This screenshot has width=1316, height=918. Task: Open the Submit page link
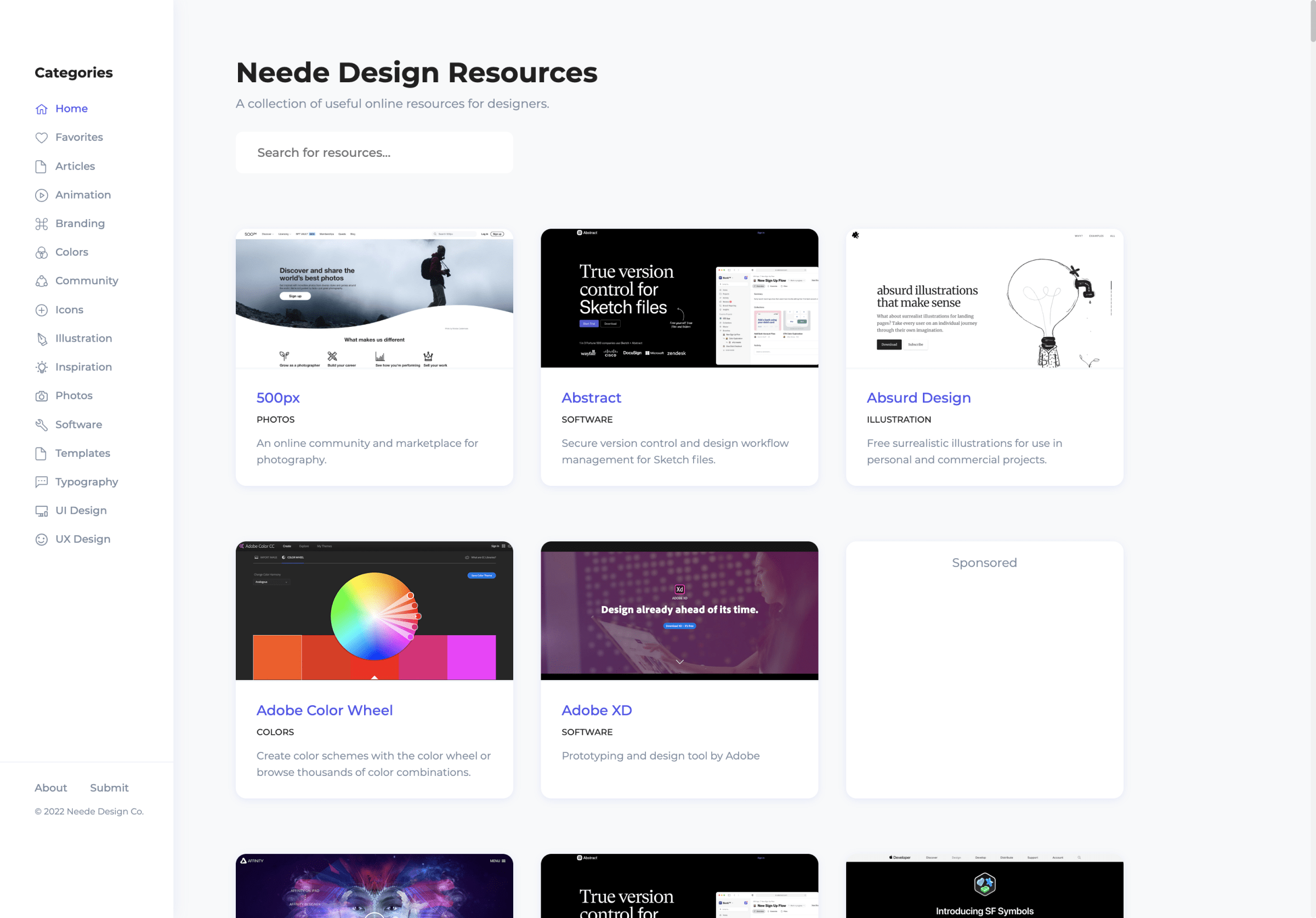point(110,788)
